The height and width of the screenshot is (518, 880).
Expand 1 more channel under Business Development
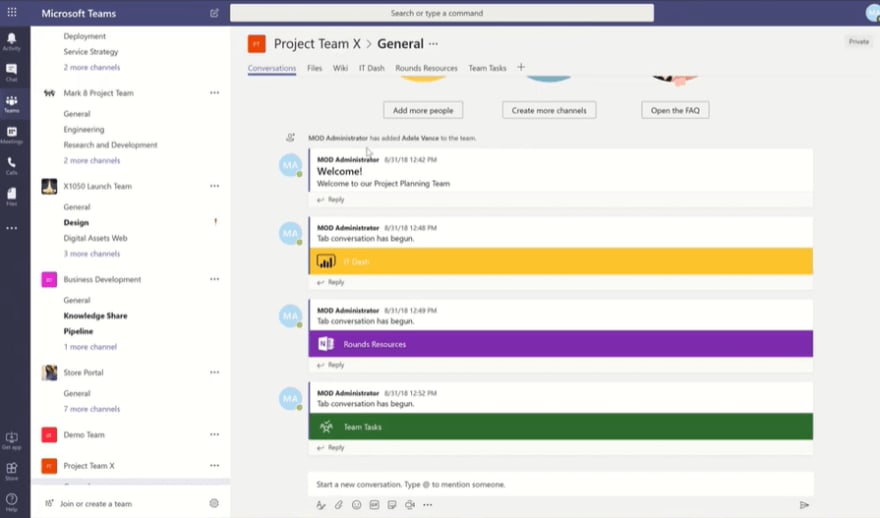tap(90, 347)
